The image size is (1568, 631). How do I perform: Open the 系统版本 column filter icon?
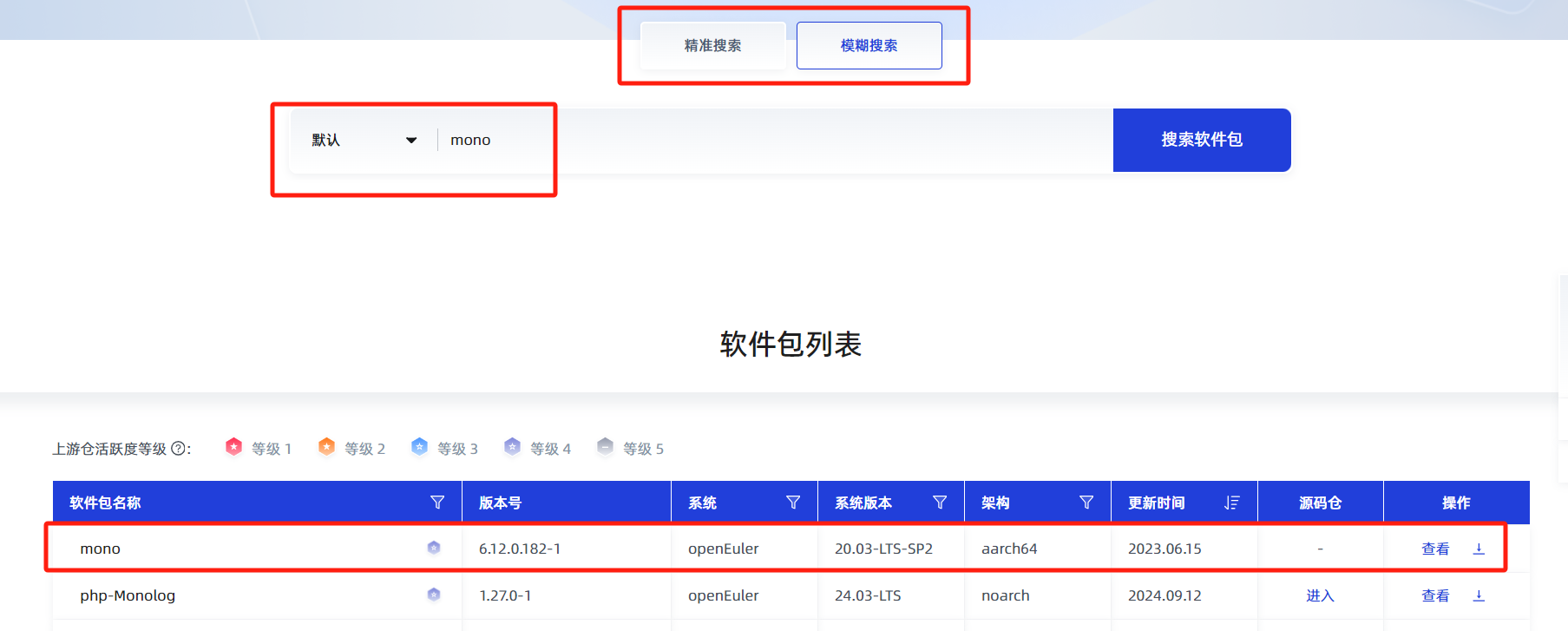coord(939,503)
